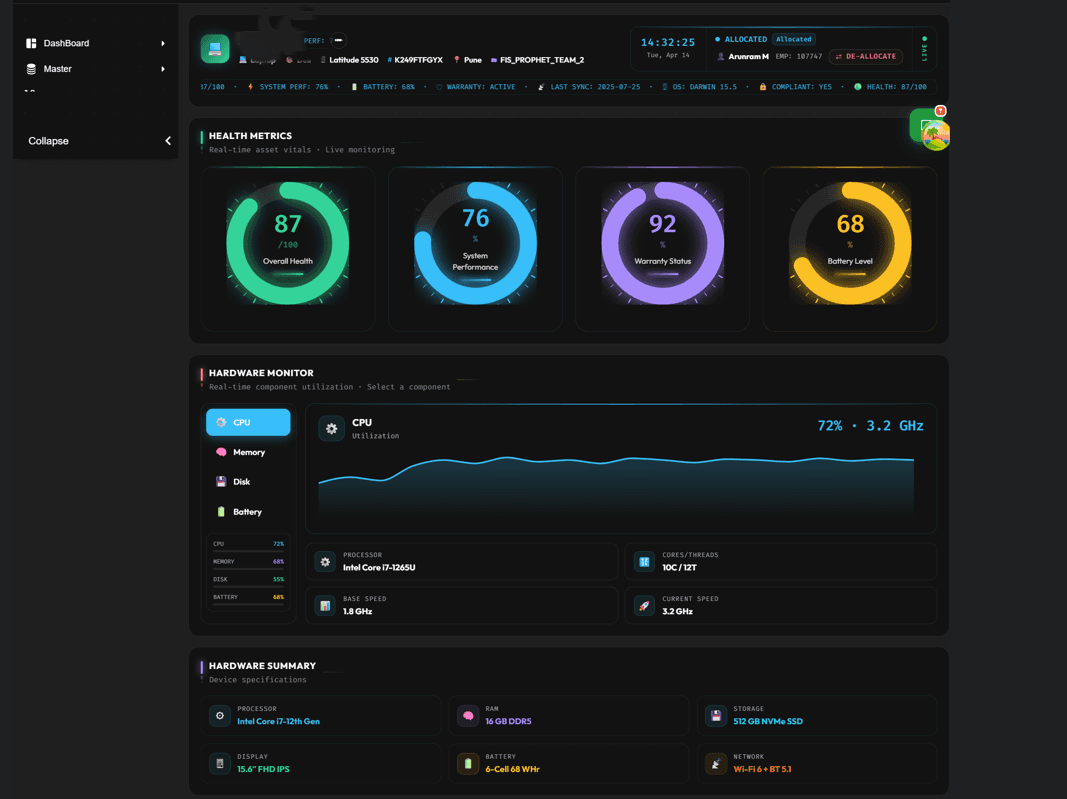Viewport: 1067px width, 799px height.
Task: Click the 16 GB DDR5 RAM value
Action: (x=508, y=721)
